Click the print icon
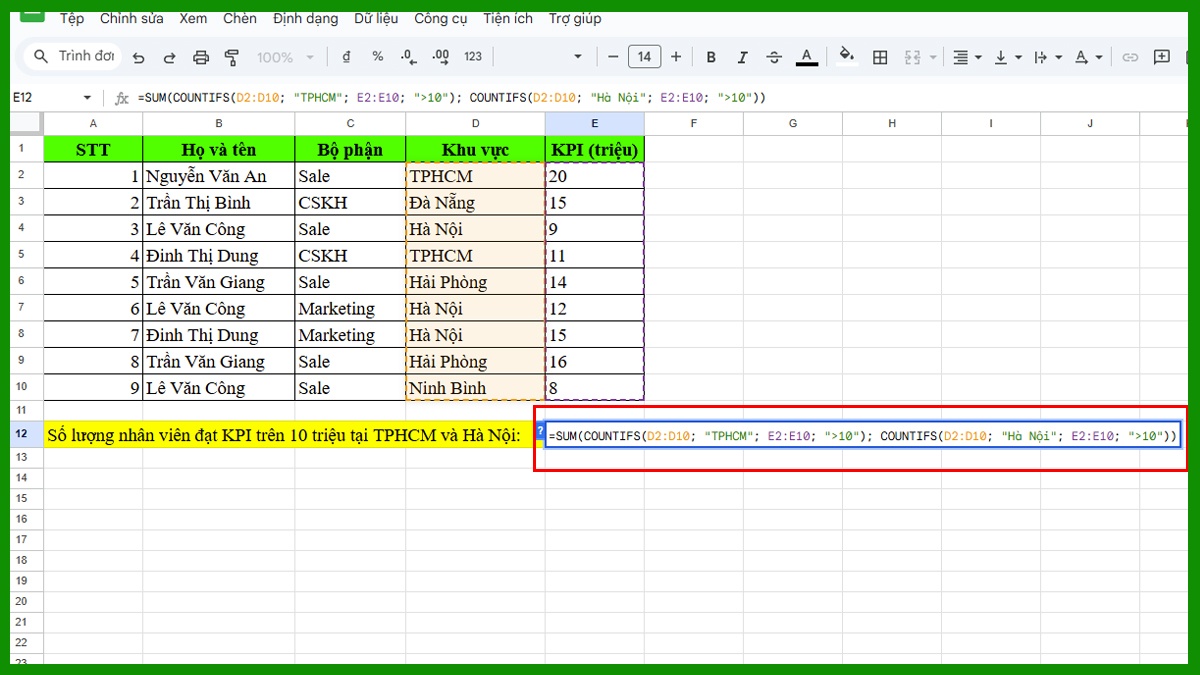Image resolution: width=1200 pixels, height=675 pixels. (x=200, y=57)
